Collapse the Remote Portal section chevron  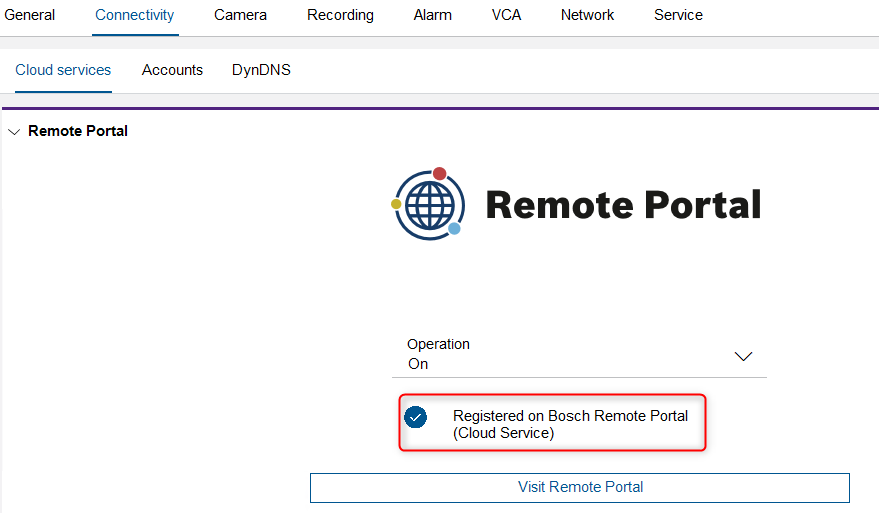pyautogui.click(x=14, y=132)
